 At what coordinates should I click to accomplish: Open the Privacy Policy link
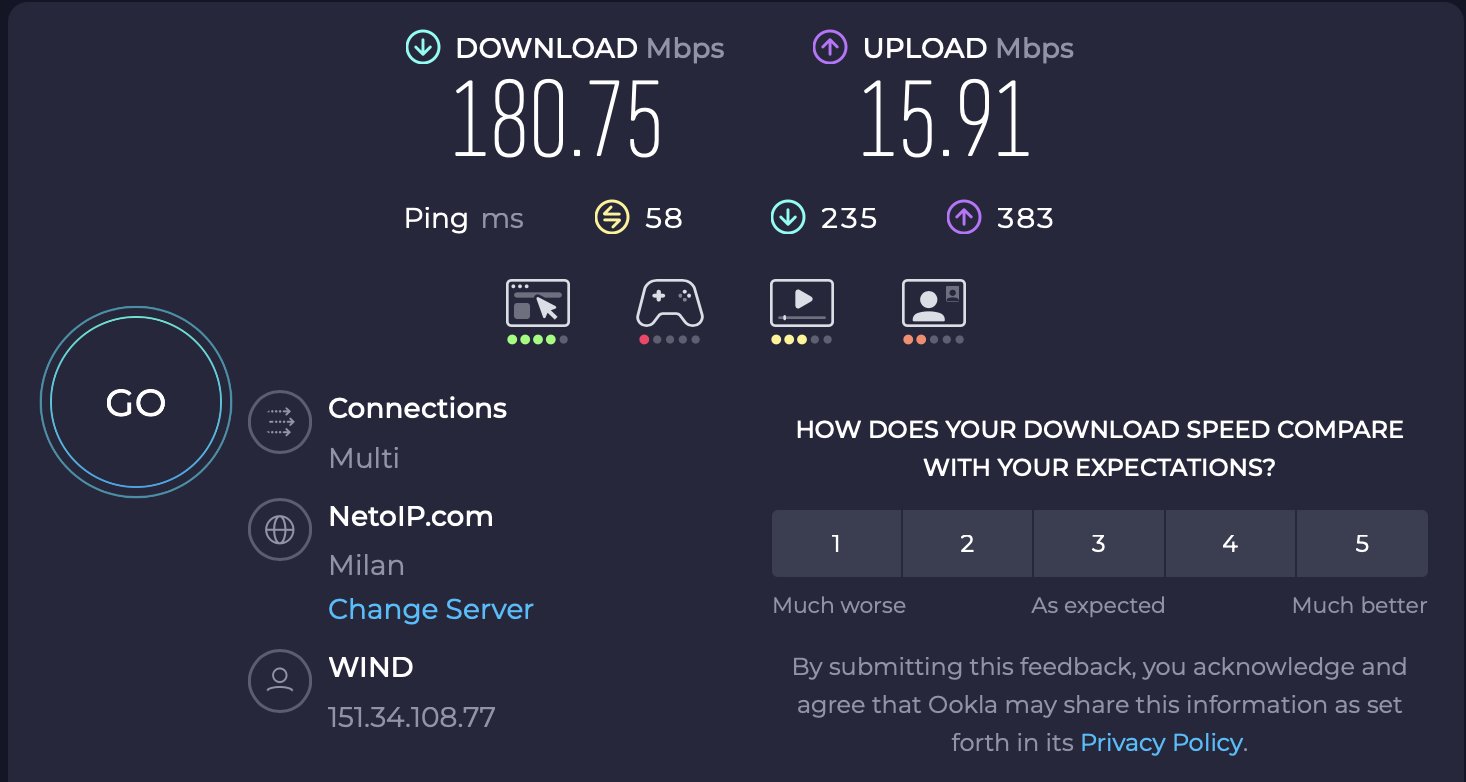pyautogui.click(x=1162, y=743)
